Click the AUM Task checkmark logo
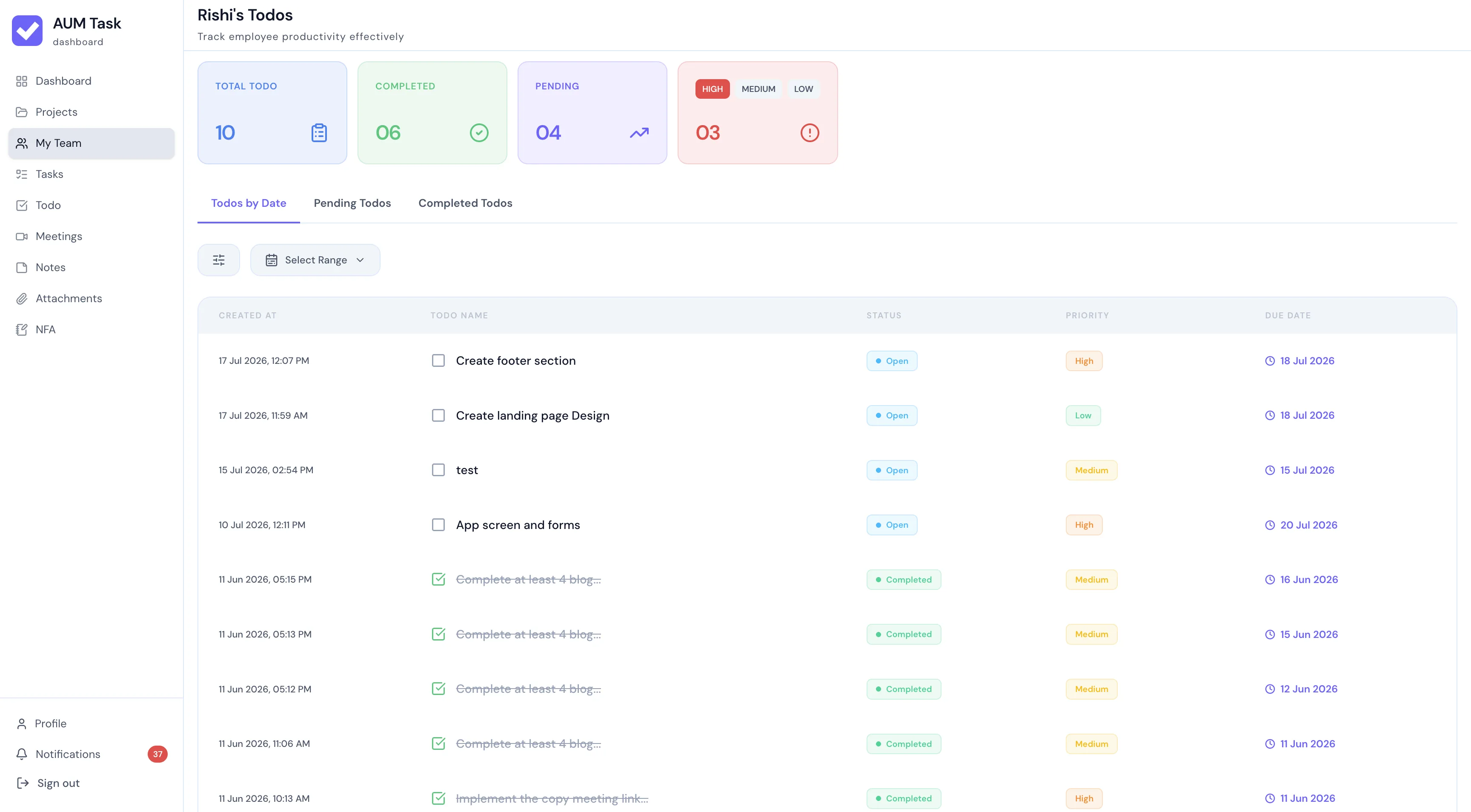The width and height of the screenshot is (1471, 812). click(x=27, y=30)
